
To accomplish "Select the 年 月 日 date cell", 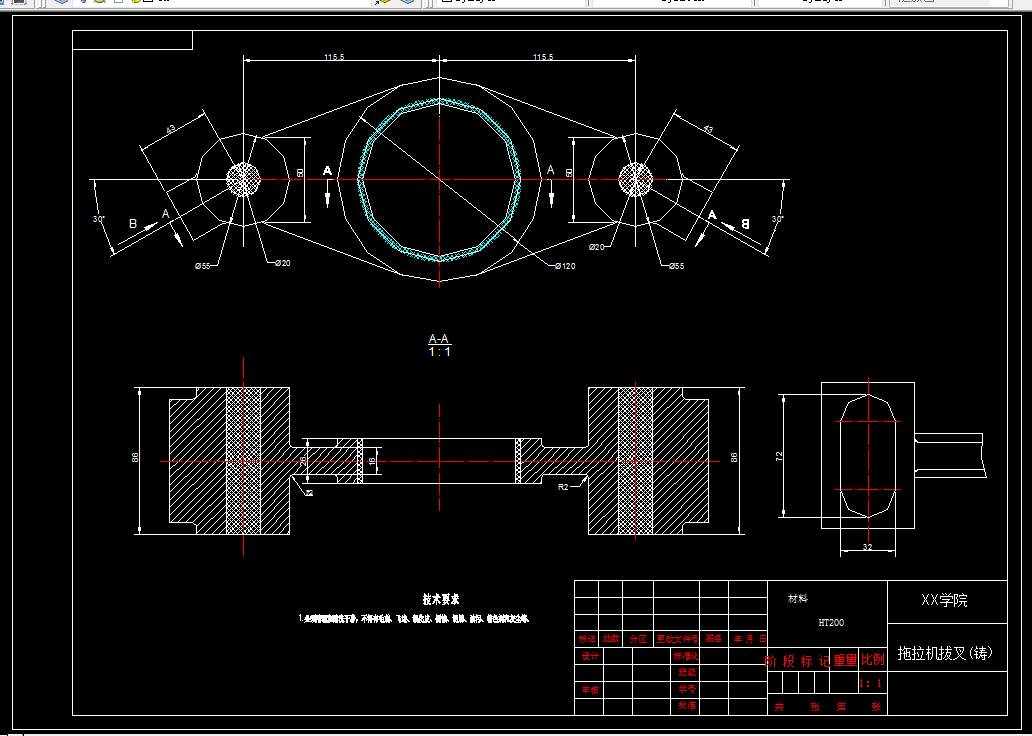I will click(x=750, y=639).
